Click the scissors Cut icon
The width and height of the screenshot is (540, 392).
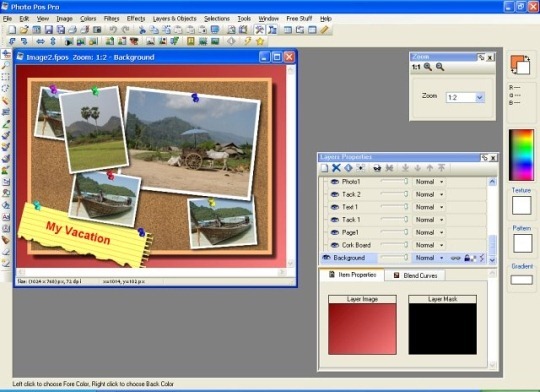tap(142, 30)
